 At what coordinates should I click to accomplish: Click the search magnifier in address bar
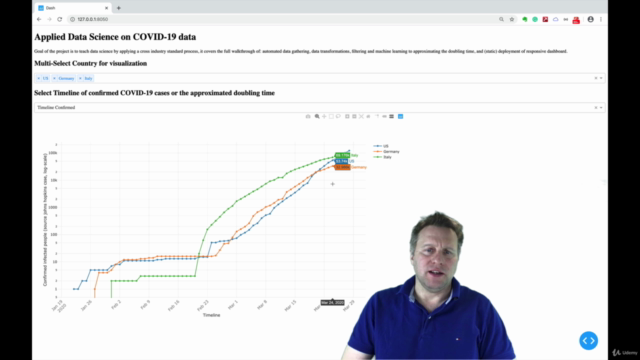[x=501, y=19]
